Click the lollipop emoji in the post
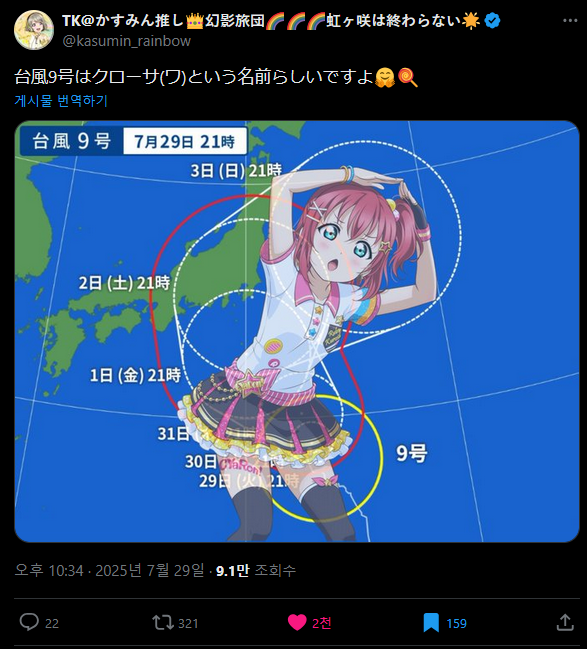The image size is (587, 649). 407,78
